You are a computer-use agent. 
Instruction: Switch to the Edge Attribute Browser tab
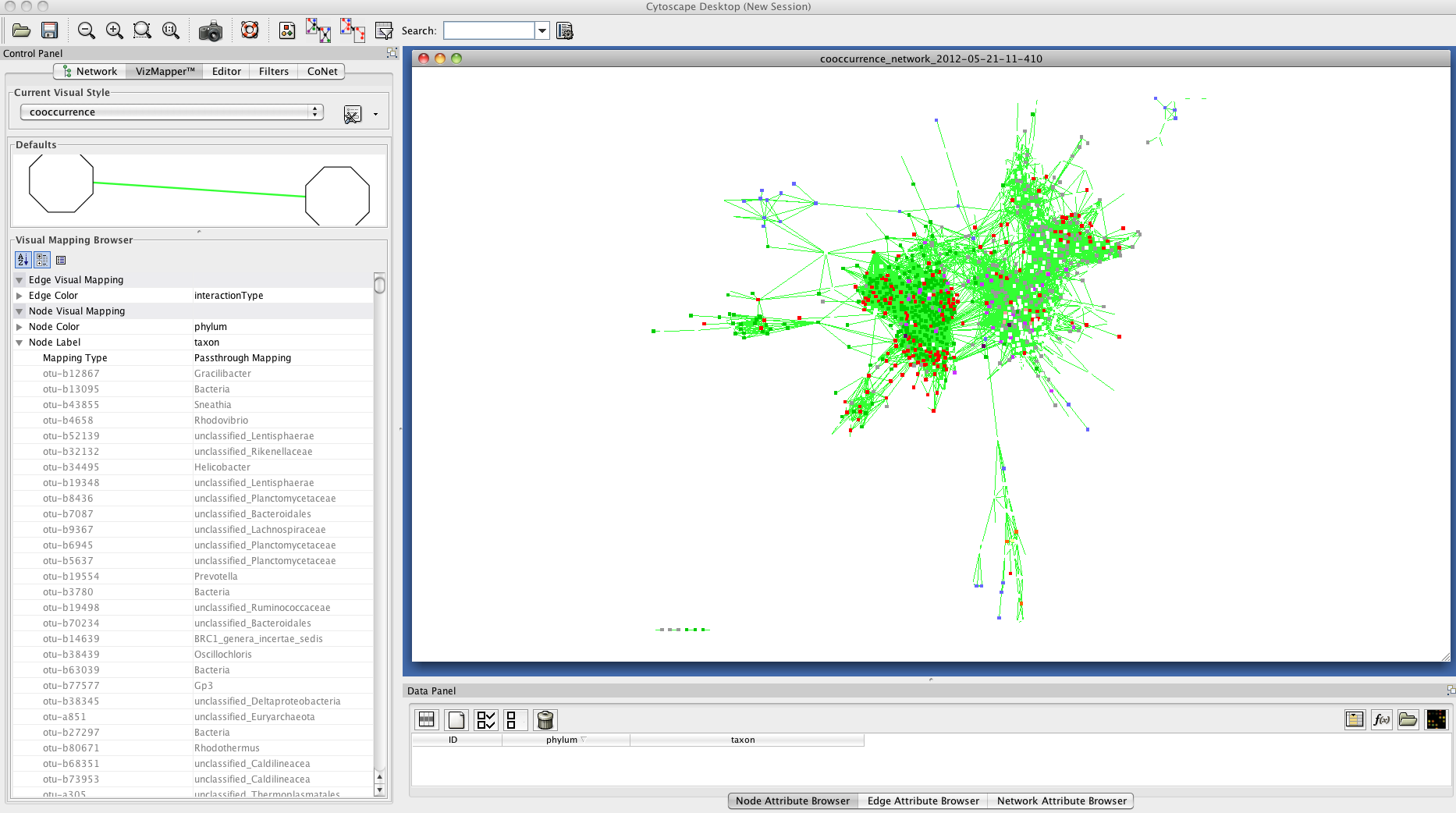tap(922, 801)
